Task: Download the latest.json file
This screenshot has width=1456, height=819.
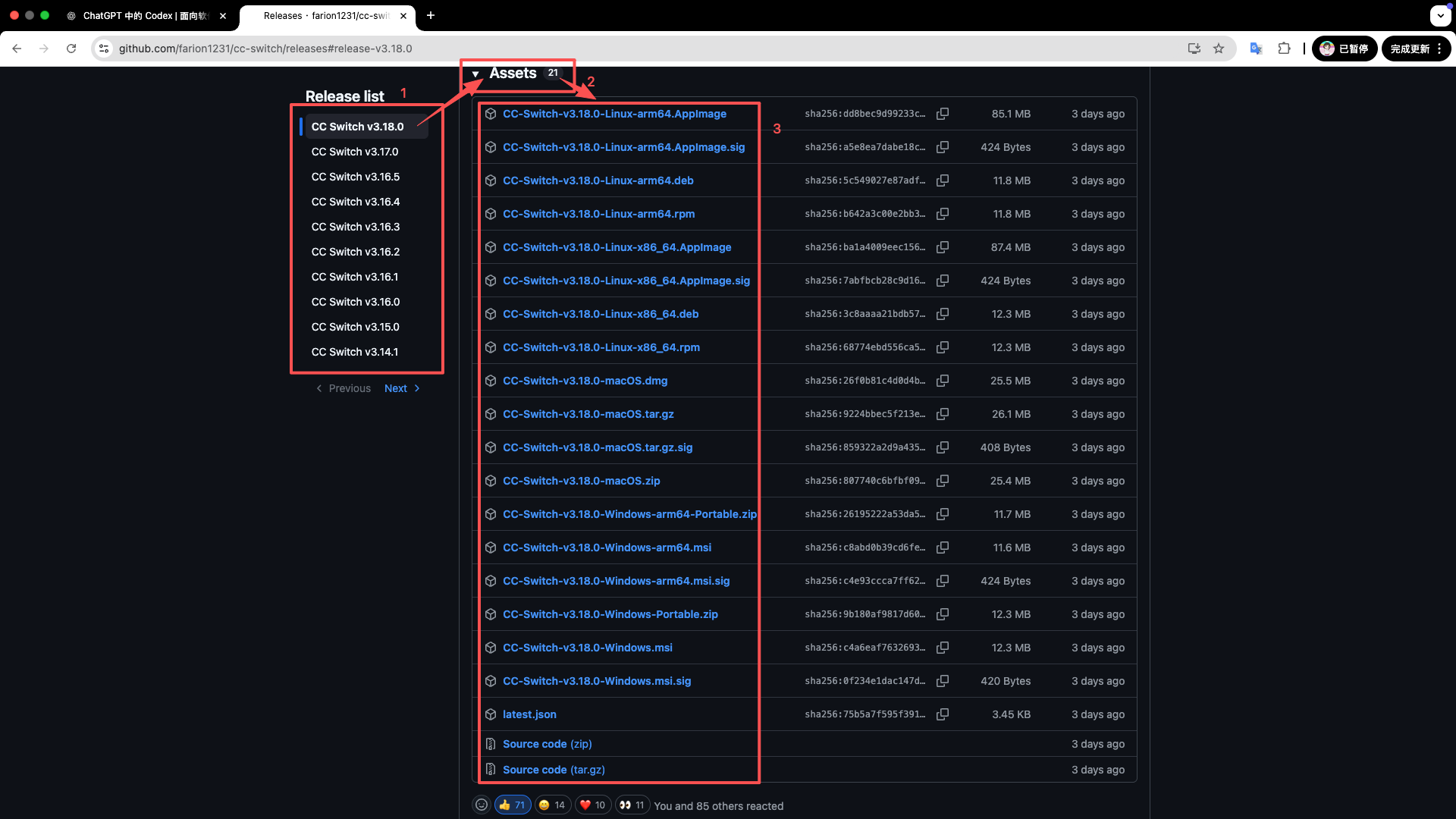Action: point(529,714)
